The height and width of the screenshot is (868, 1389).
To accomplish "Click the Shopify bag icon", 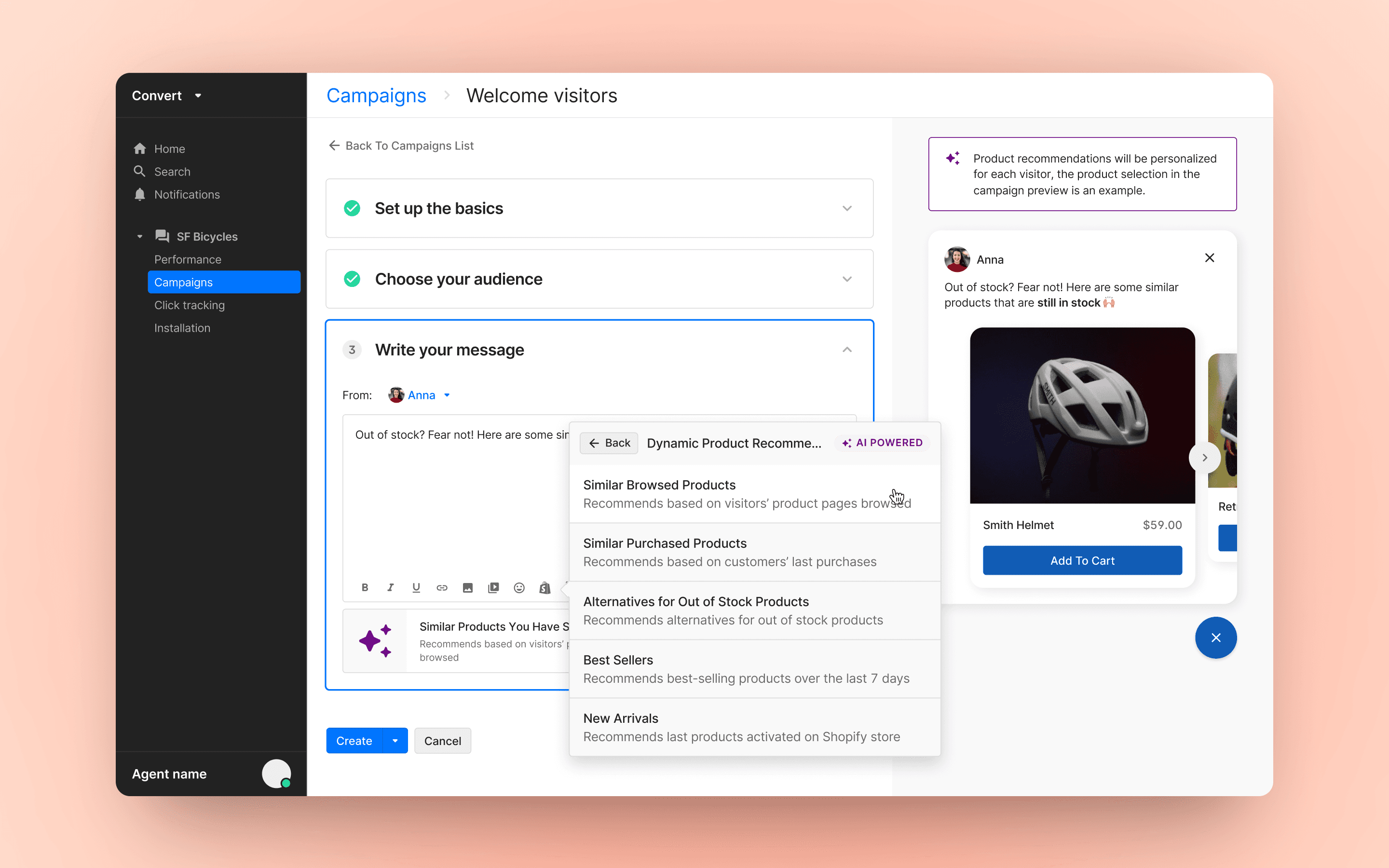I will (x=545, y=587).
